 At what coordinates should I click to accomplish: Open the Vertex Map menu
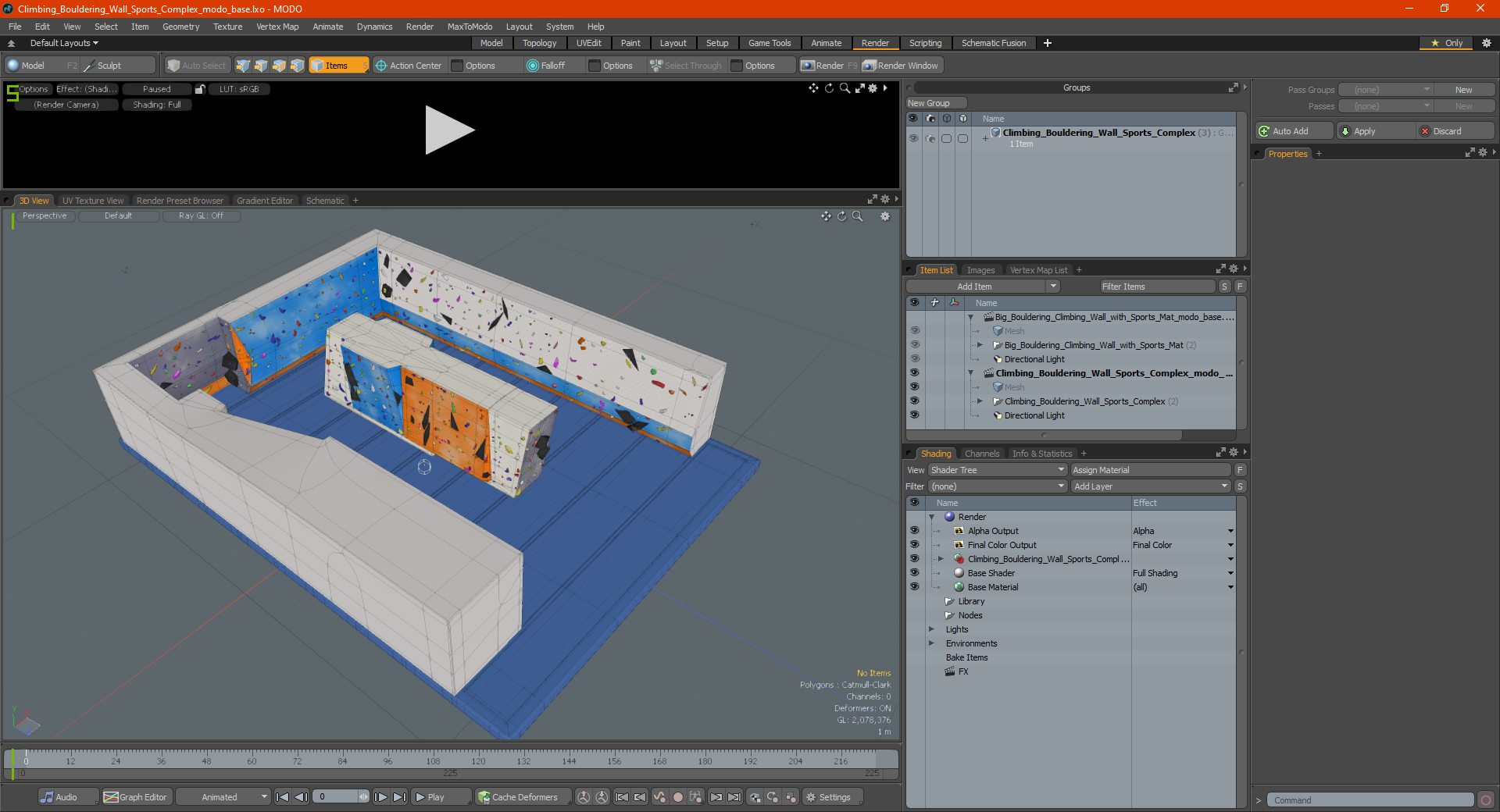(277, 27)
